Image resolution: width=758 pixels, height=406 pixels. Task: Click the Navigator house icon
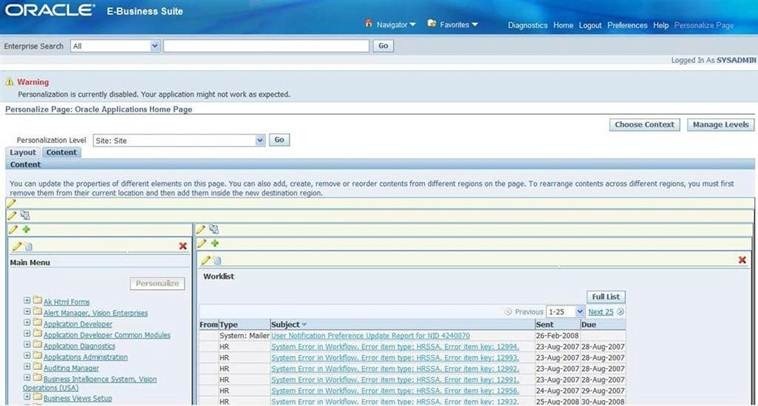[369, 23]
